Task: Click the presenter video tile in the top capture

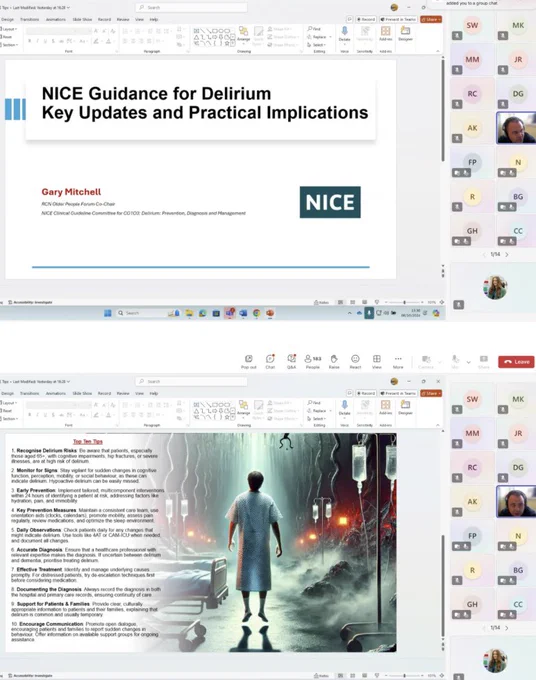Action: tap(516, 128)
